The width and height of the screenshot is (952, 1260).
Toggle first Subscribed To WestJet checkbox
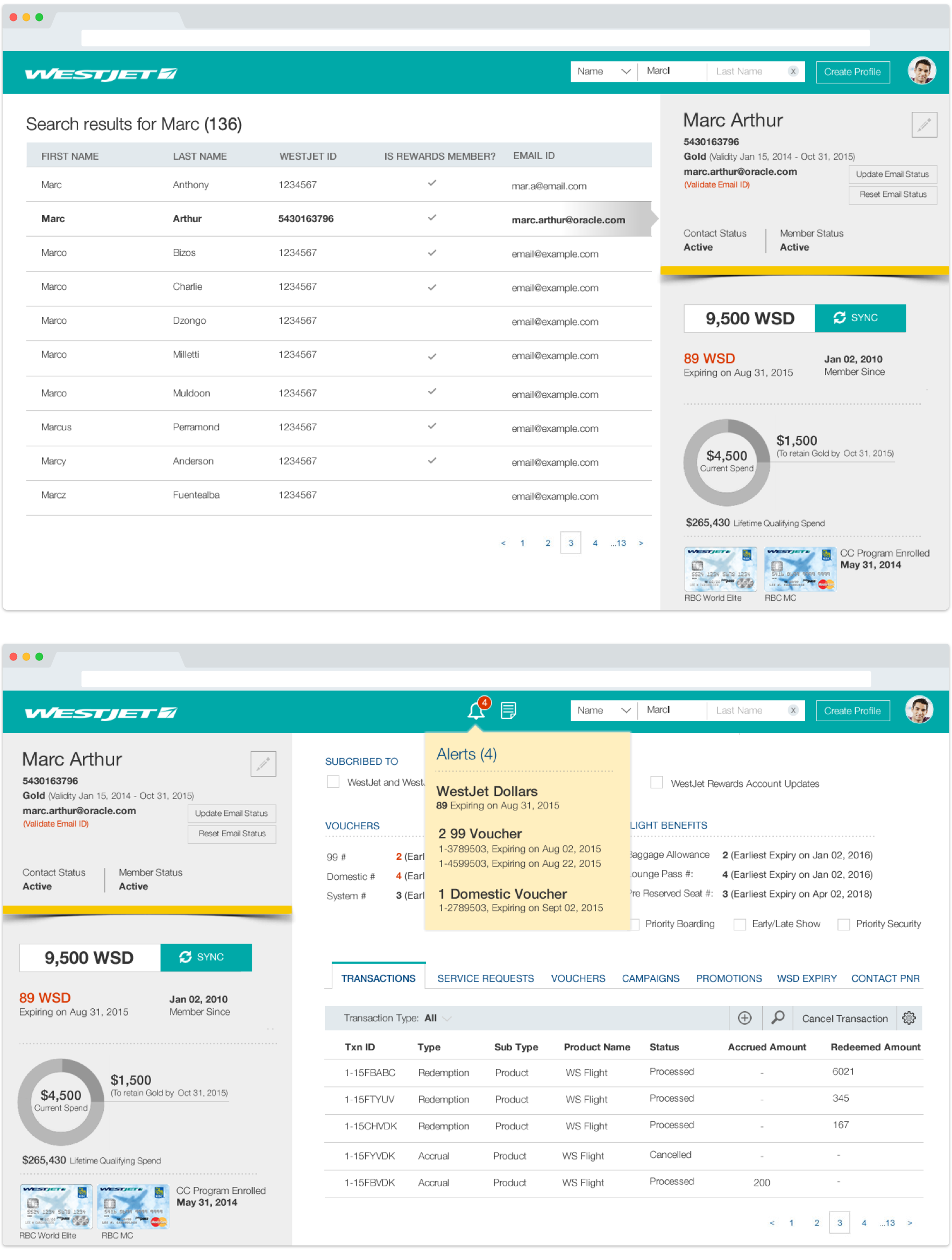pyautogui.click(x=333, y=781)
